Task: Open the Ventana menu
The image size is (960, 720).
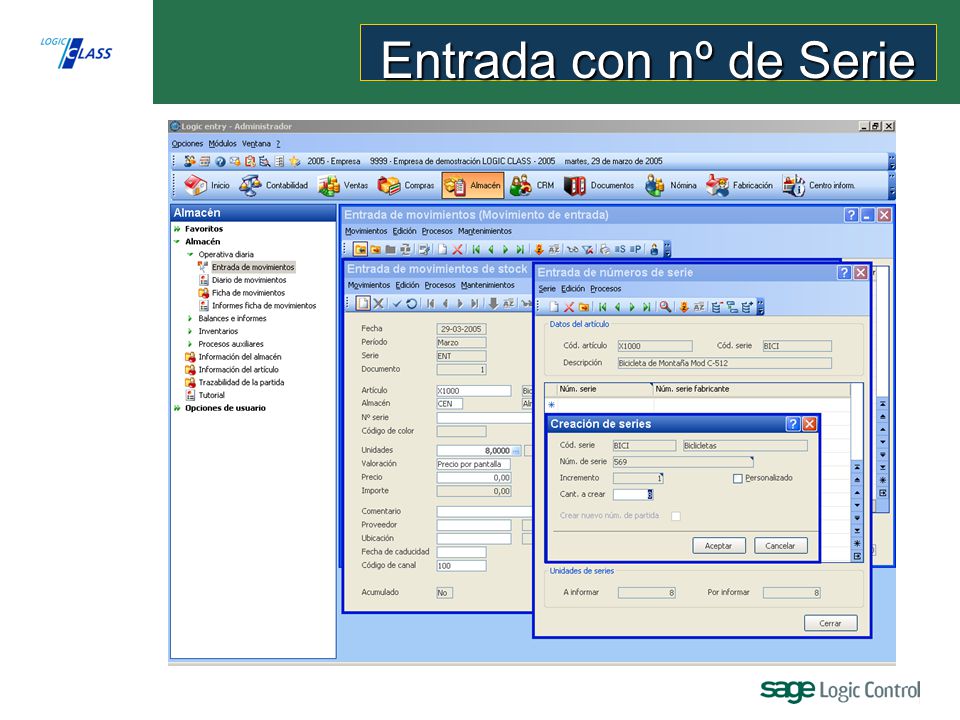Action: [256, 143]
